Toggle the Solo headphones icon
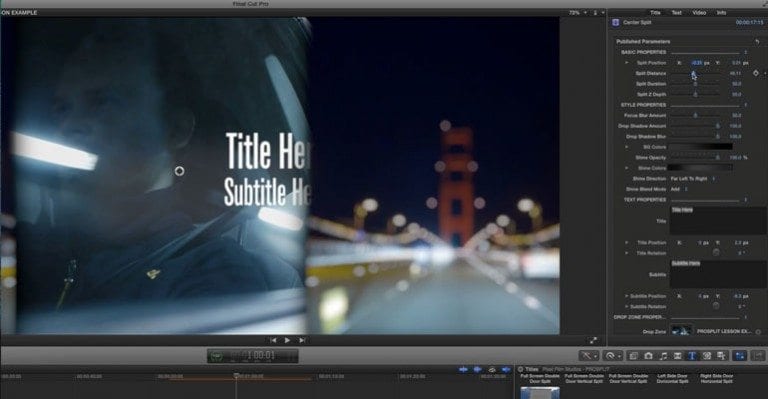The width and height of the screenshot is (768, 399). (x=492, y=370)
